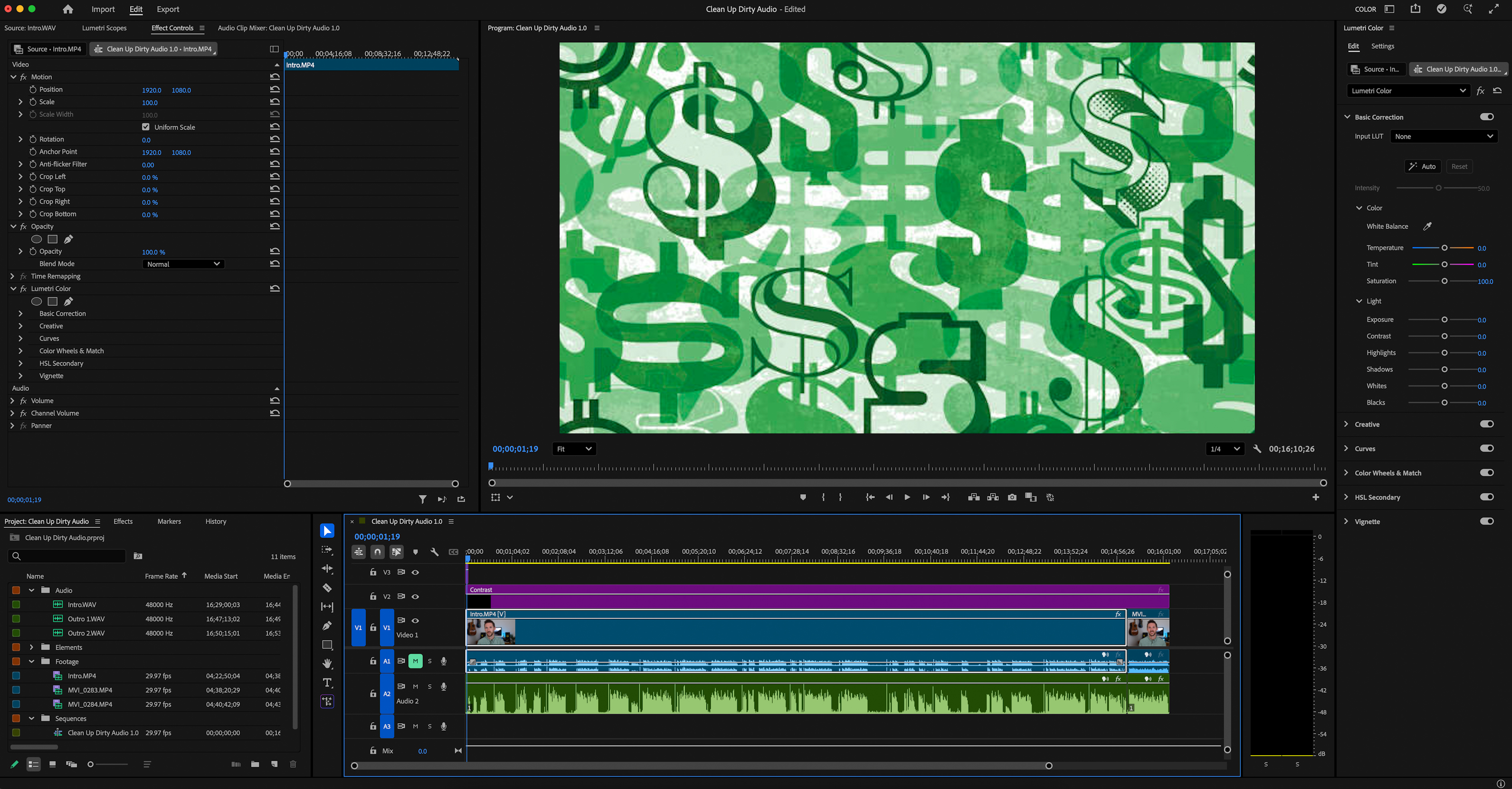Toggle the Basic Correction section off
The image size is (1512, 789).
tap(1486, 117)
